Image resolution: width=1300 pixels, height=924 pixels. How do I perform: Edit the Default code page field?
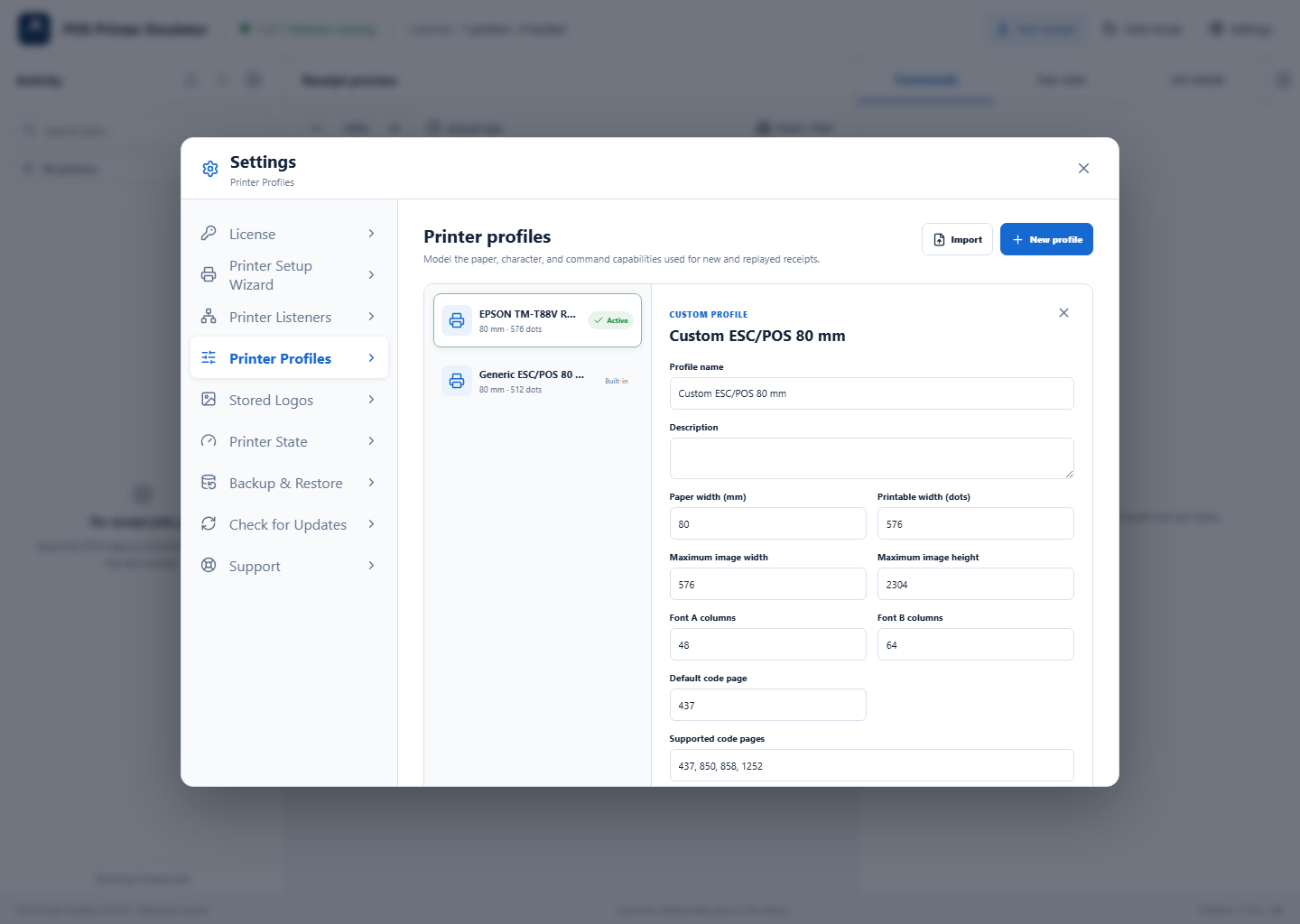[767, 705]
